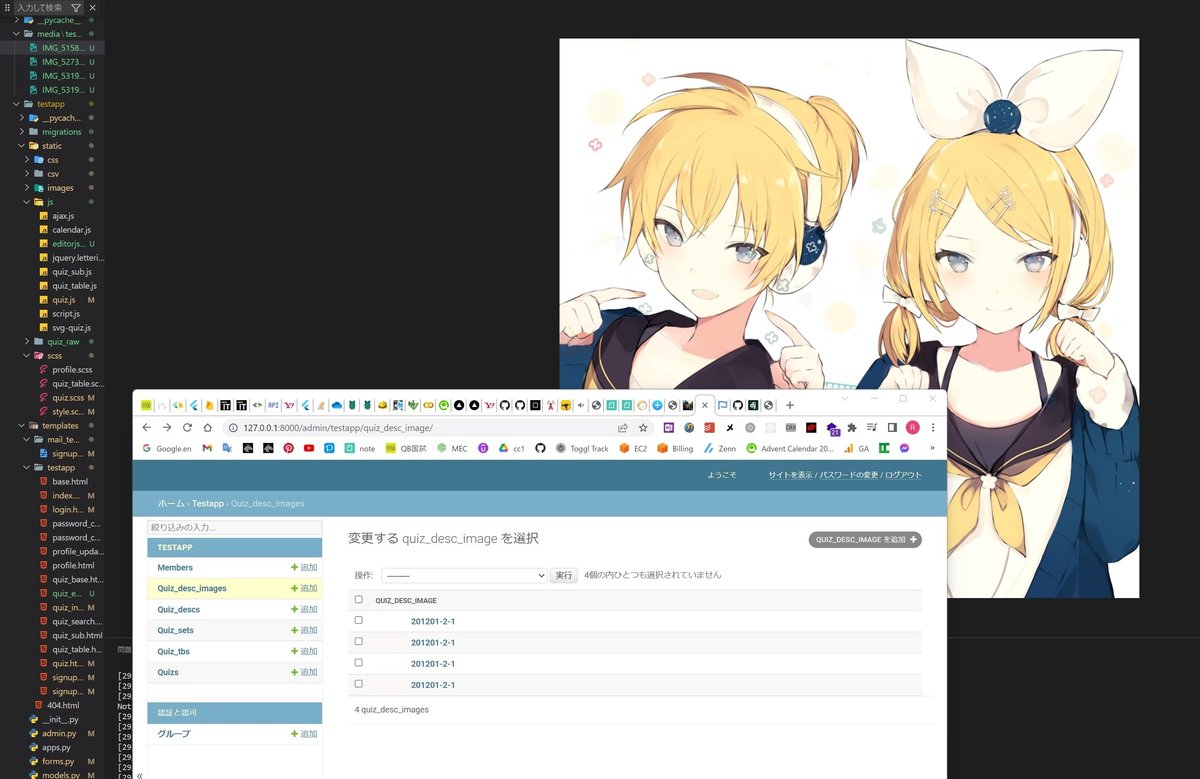Click the browser address bar URL
Viewport: 1200px width, 779px height.
pyautogui.click(x=338, y=427)
